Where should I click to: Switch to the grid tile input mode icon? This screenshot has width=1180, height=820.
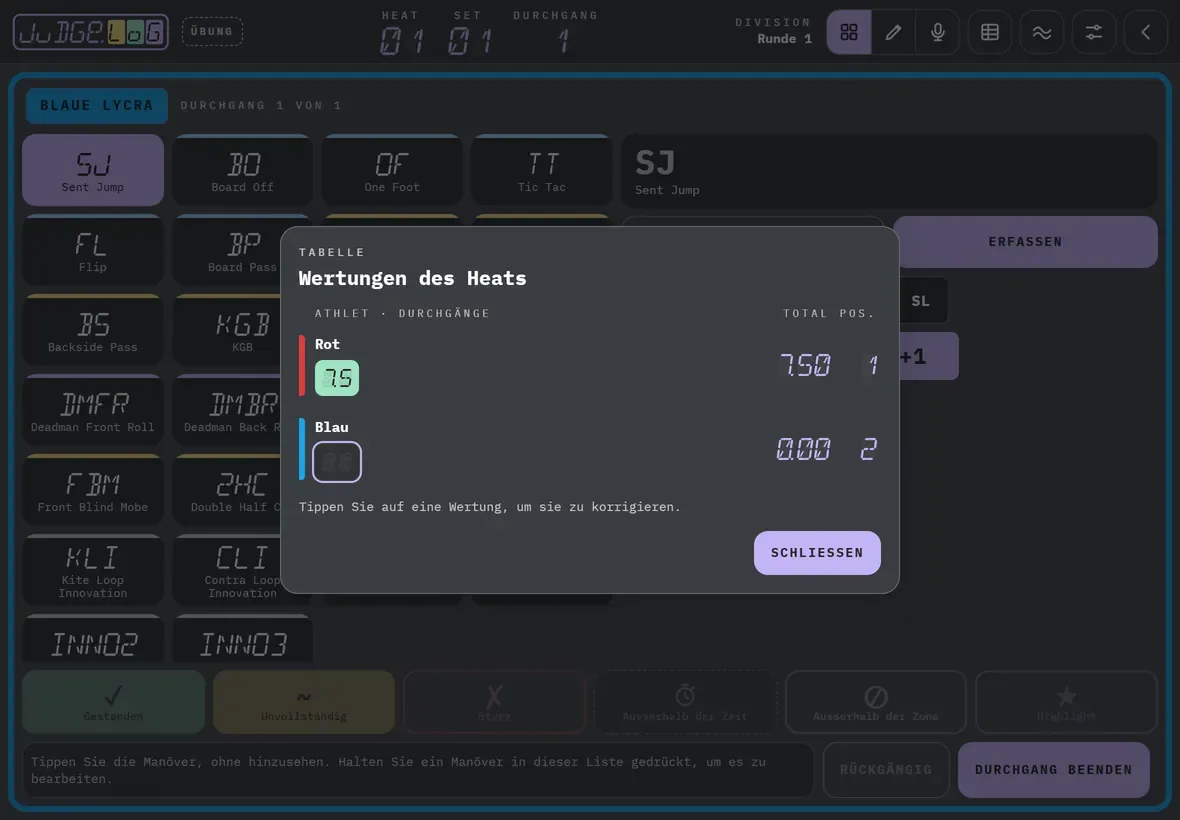pos(849,32)
